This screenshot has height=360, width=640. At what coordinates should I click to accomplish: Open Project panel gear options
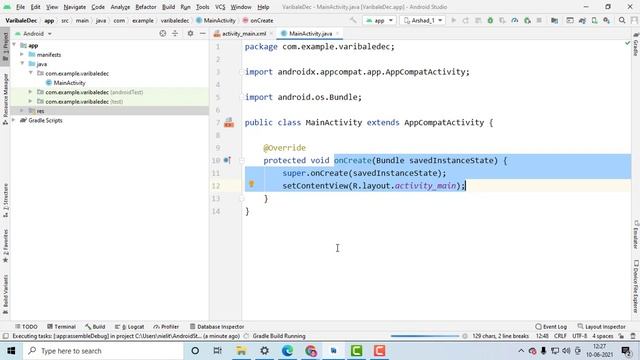(190, 33)
